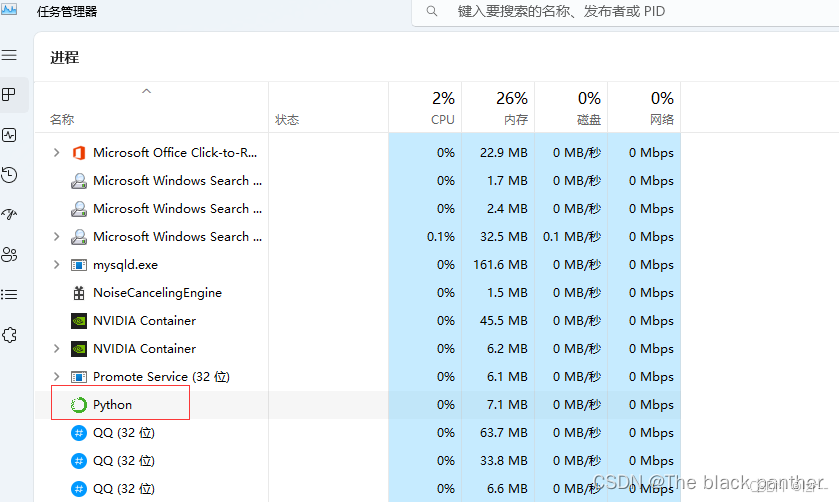Sort processes by CPU column header

(x=443, y=119)
